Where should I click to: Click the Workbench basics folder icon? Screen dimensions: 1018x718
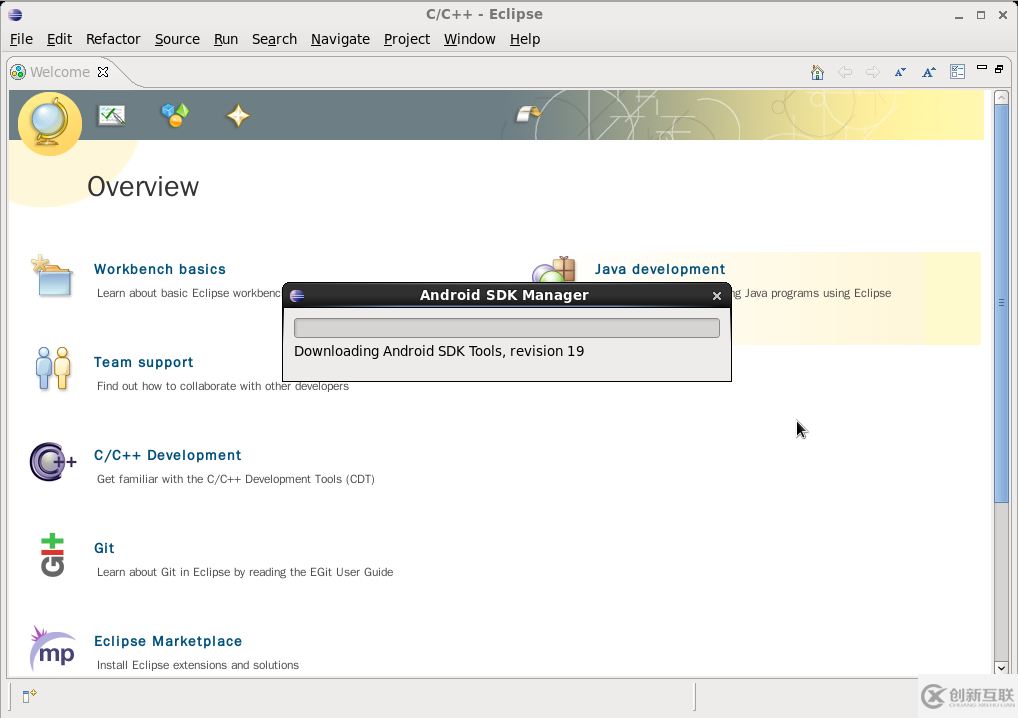[51, 276]
